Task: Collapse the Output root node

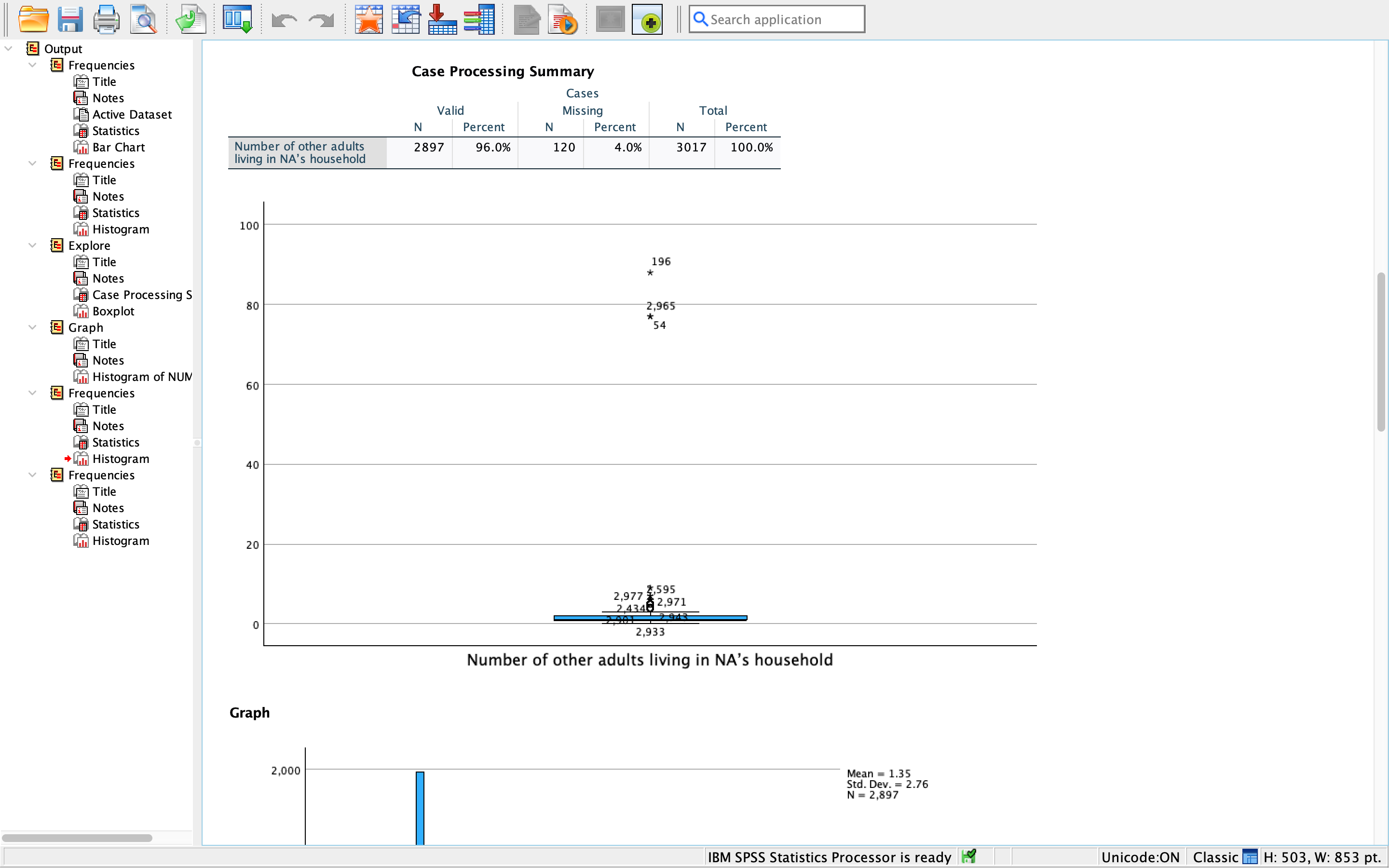Action: click(8, 48)
